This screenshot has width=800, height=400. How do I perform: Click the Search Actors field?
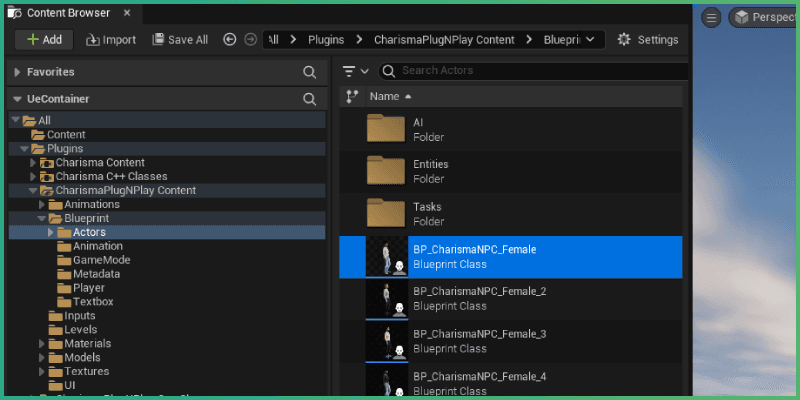(533, 71)
